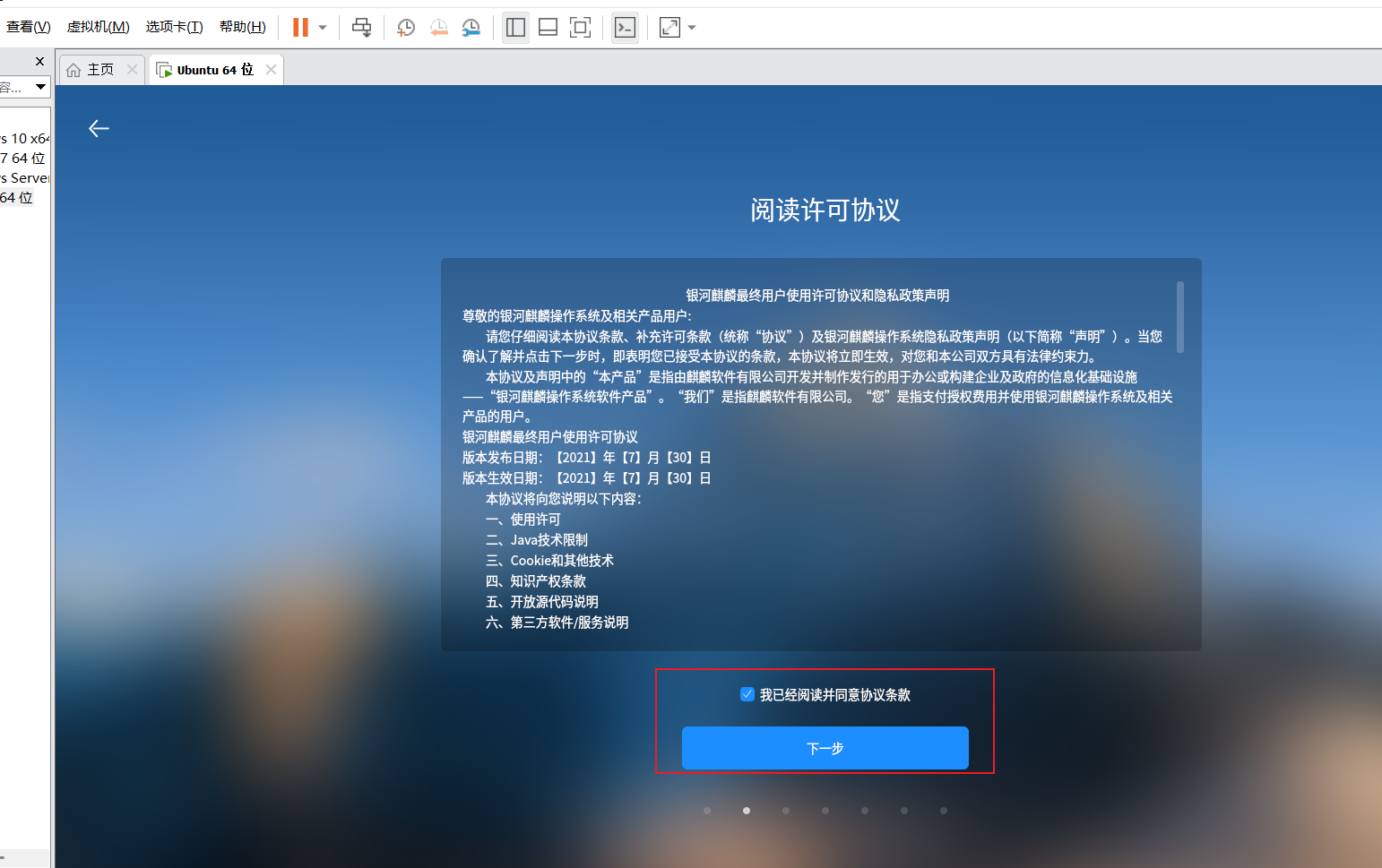Screen dimensions: 1382x868
Task: Switch to the 主页 tab
Action: click(x=100, y=70)
